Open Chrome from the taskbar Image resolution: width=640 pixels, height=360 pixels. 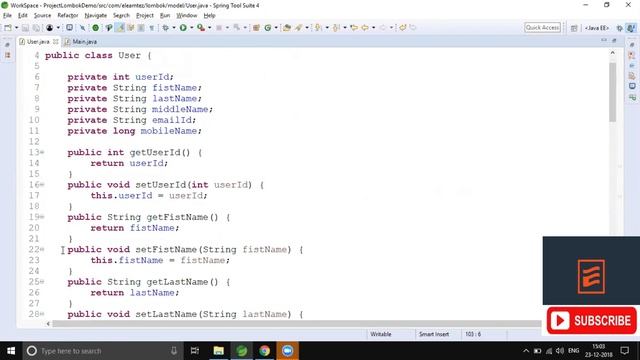tap(264, 351)
